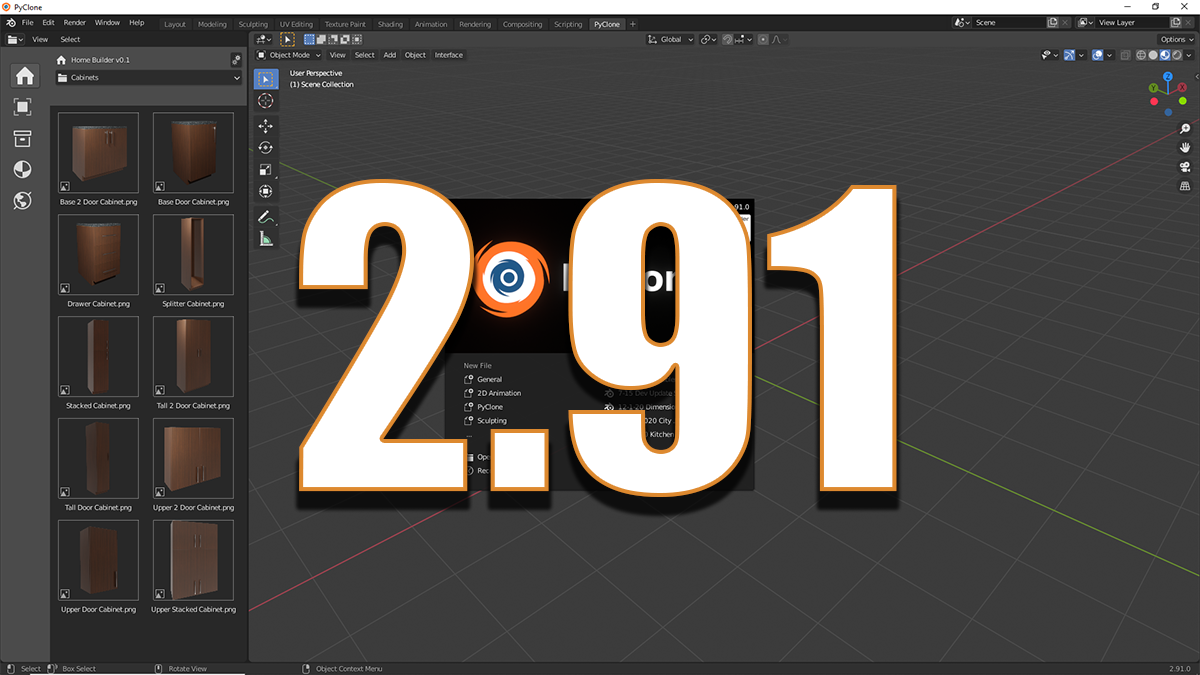Click the camera view icon in viewport sidebar

tap(1184, 168)
